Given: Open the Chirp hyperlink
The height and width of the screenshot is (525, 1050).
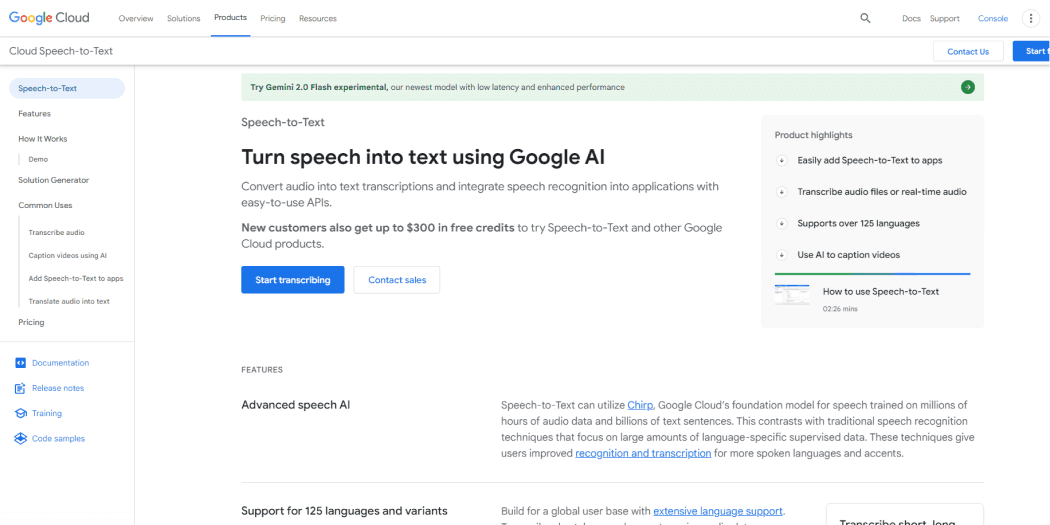Looking at the screenshot, I should (x=640, y=405).
